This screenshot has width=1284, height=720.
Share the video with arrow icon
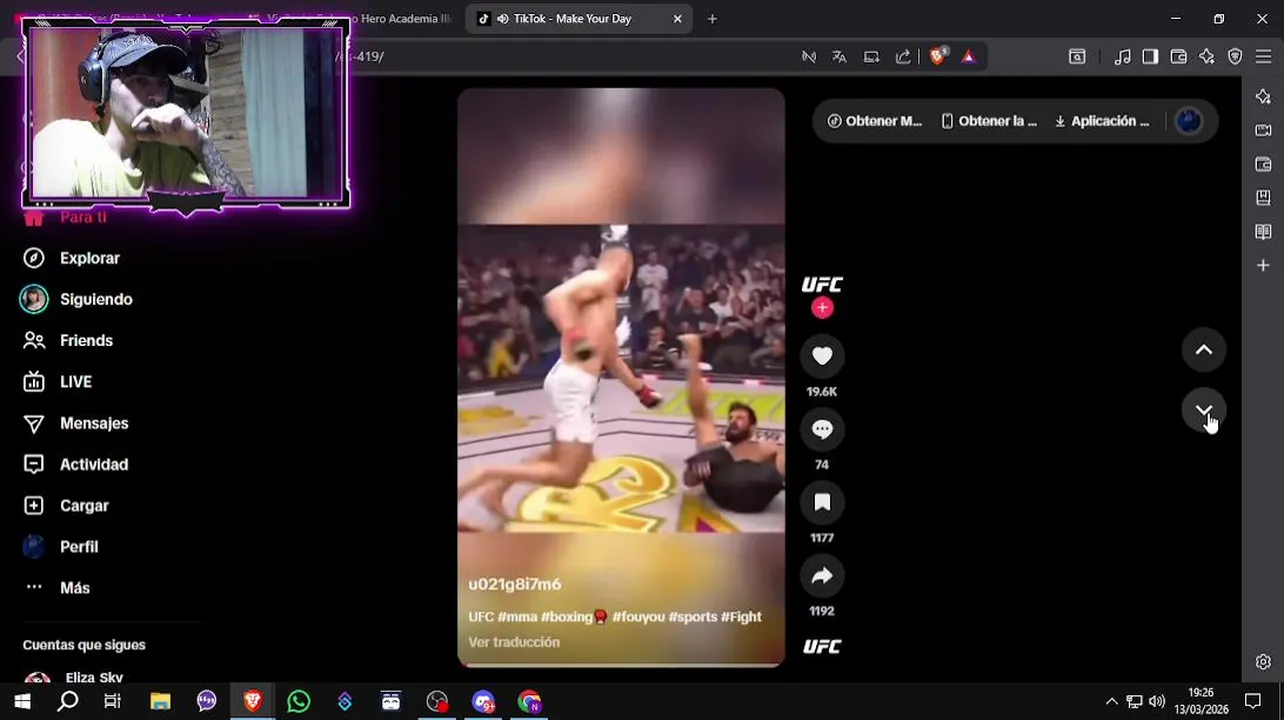click(x=822, y=575)
